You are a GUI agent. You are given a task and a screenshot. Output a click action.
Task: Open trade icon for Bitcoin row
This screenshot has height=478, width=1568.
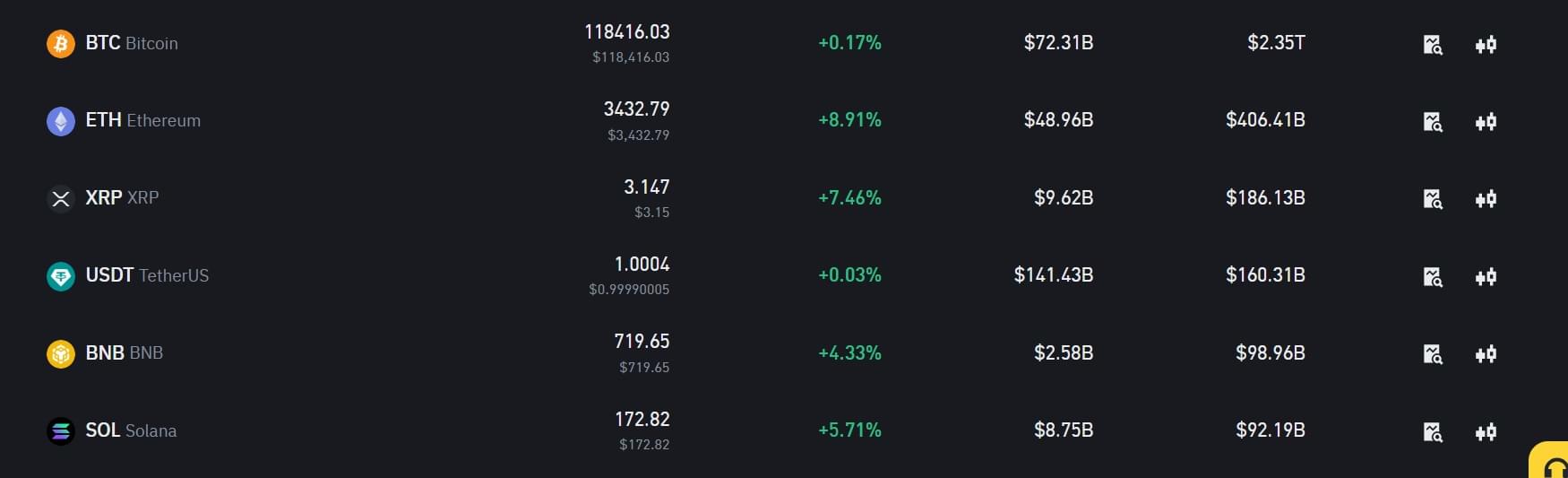(1486, 44)
